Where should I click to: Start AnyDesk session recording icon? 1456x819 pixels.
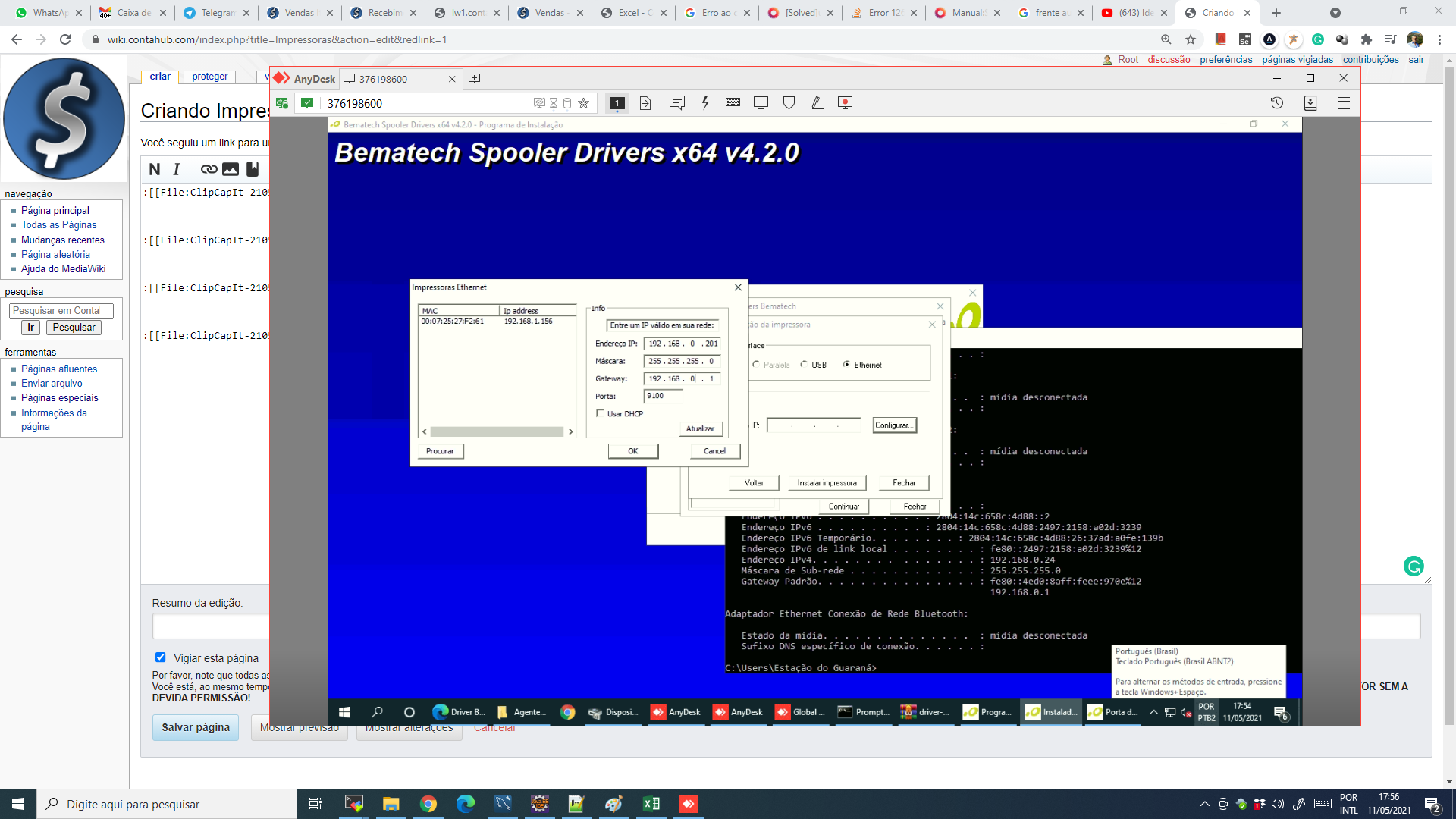pyautogui.click(x=845, y=103)
